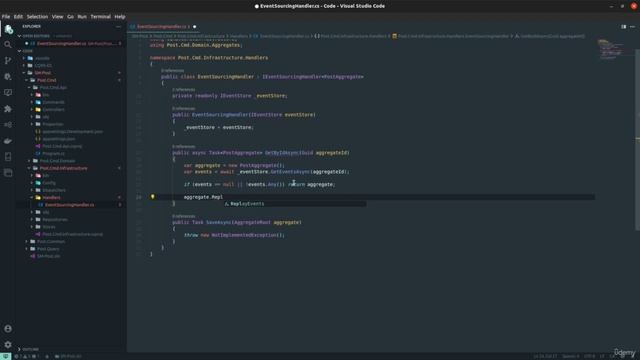
Task: Open the Source Control view
Action: tap(8, 60)
